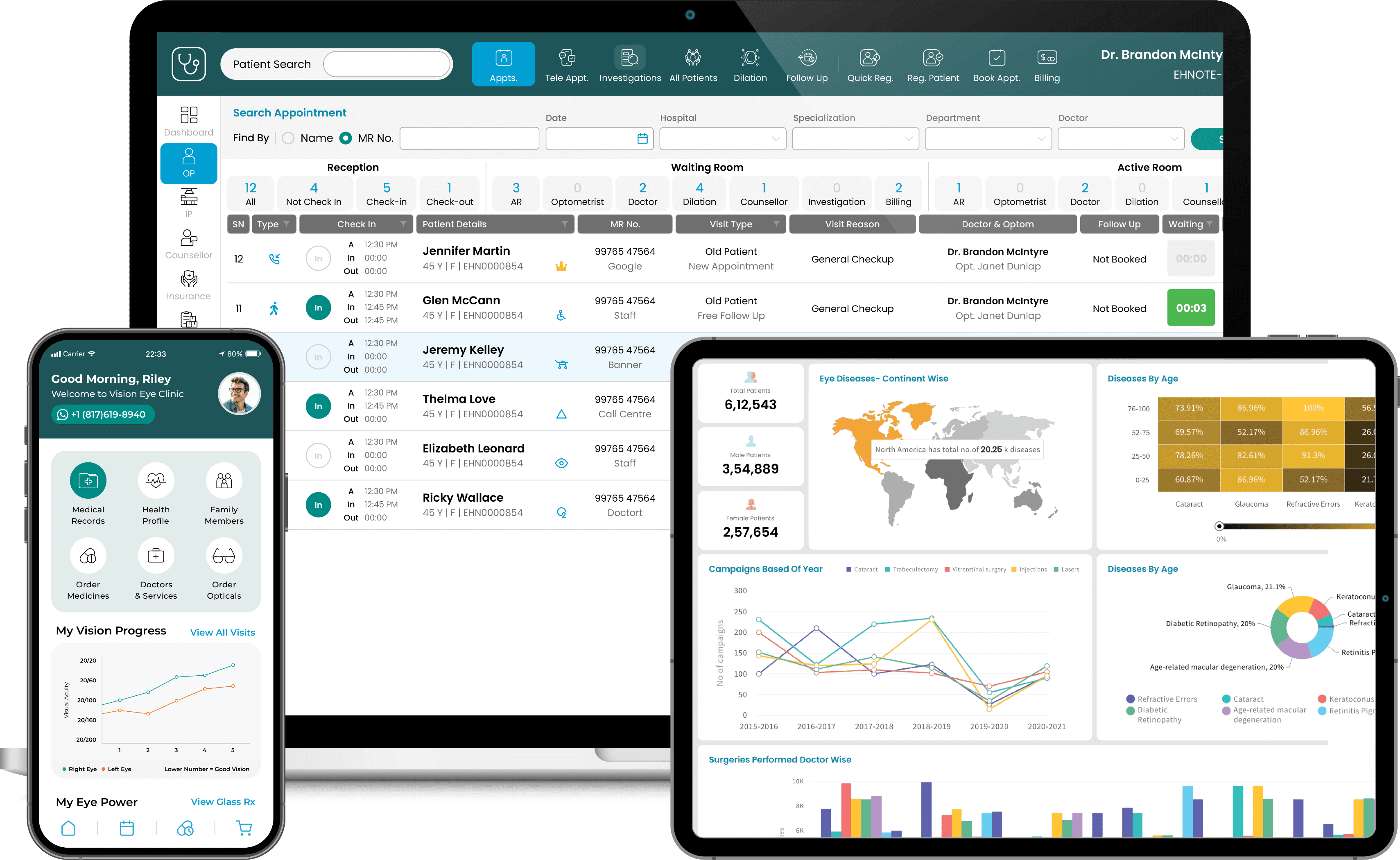Click the View All Visits link
This screenshot has height=860, width=1400.
[222, 632]
